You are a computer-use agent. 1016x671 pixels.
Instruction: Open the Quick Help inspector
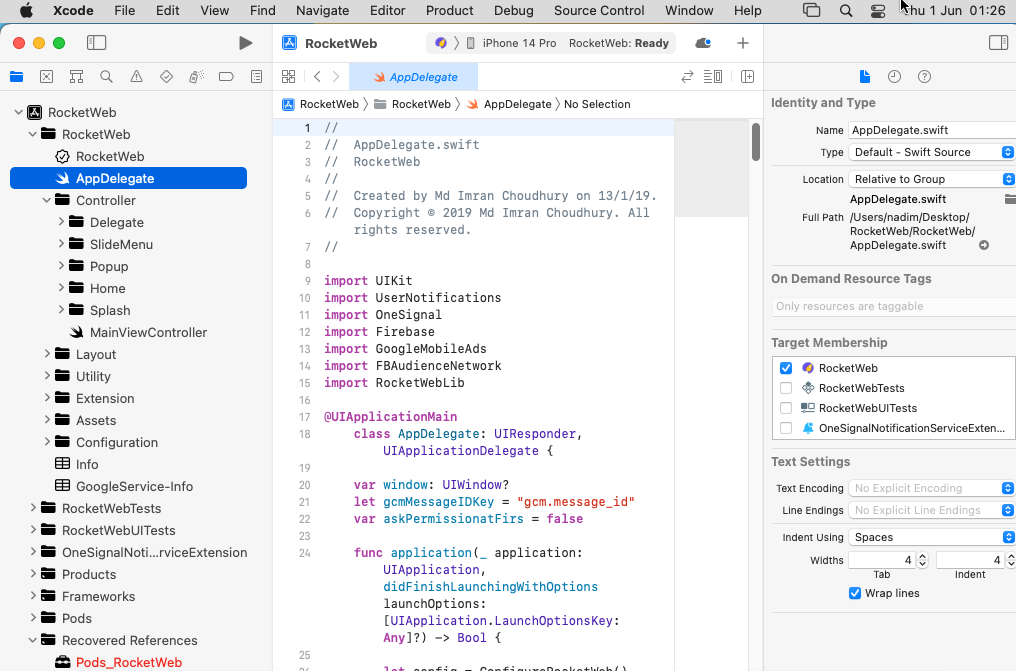(x=925, y=76)
